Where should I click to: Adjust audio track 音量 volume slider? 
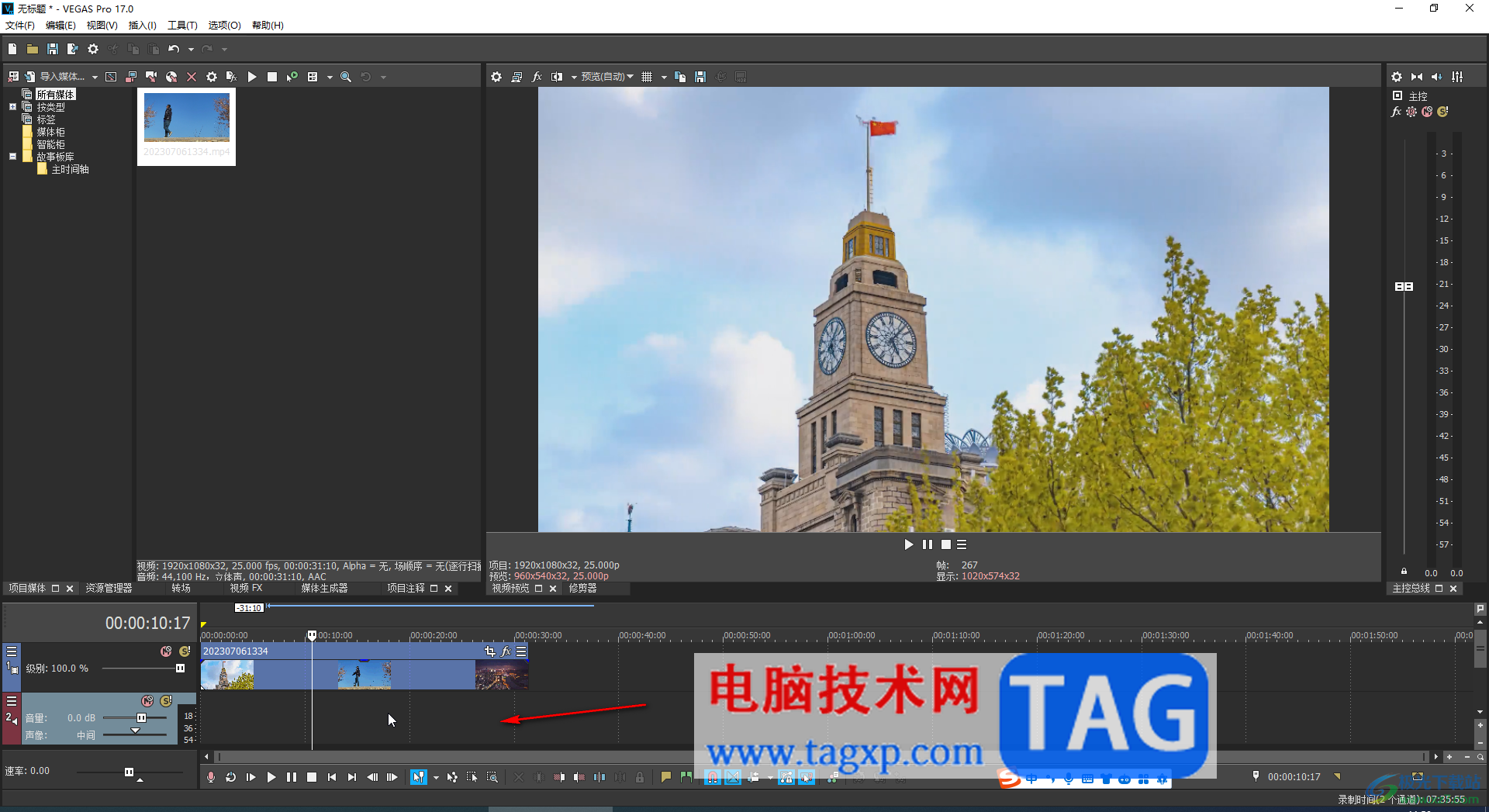(141, 718)
